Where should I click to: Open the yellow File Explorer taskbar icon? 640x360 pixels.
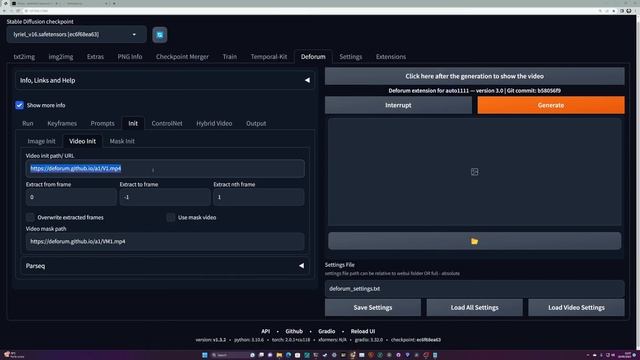[279, 355]
